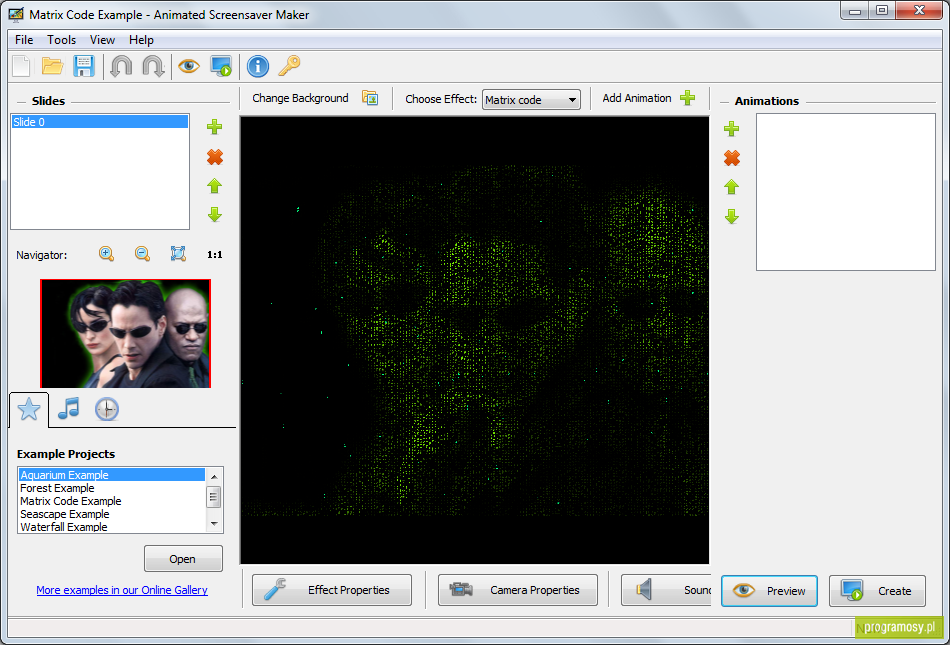Open the blue info icon
The image size is (950, 645).
point(258,66)
